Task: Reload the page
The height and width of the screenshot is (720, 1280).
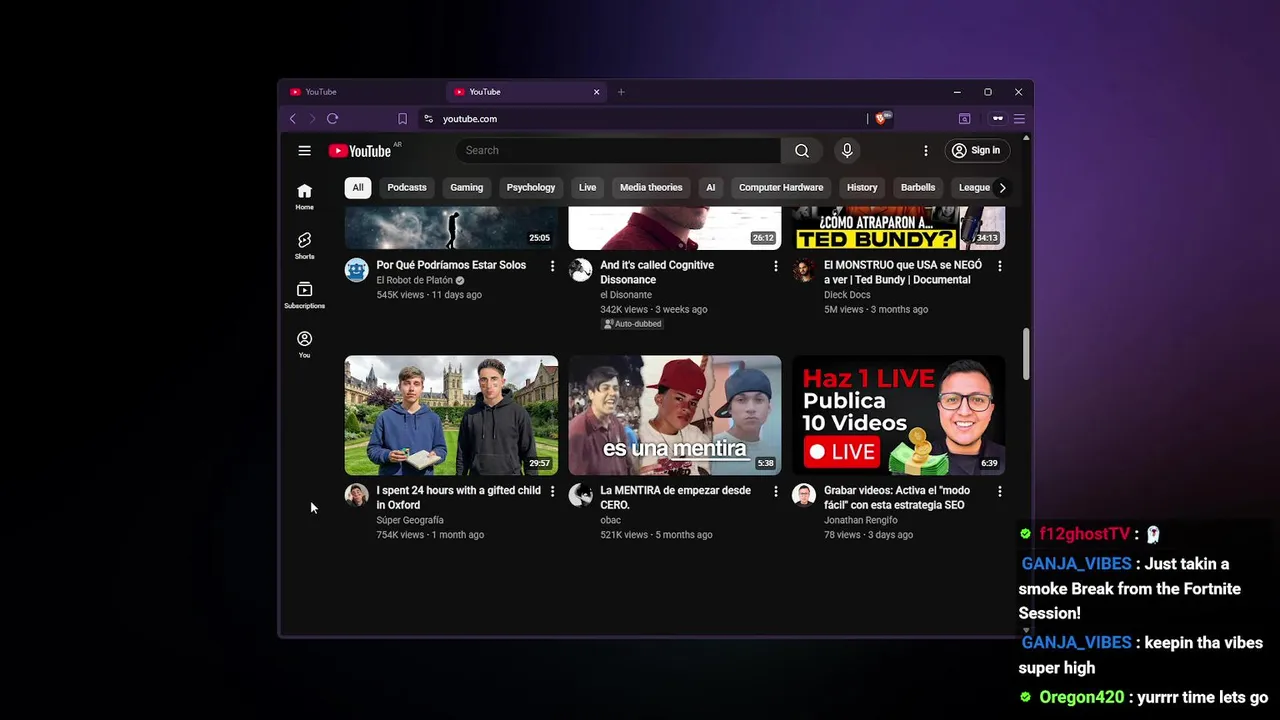Action: point(333,119)
